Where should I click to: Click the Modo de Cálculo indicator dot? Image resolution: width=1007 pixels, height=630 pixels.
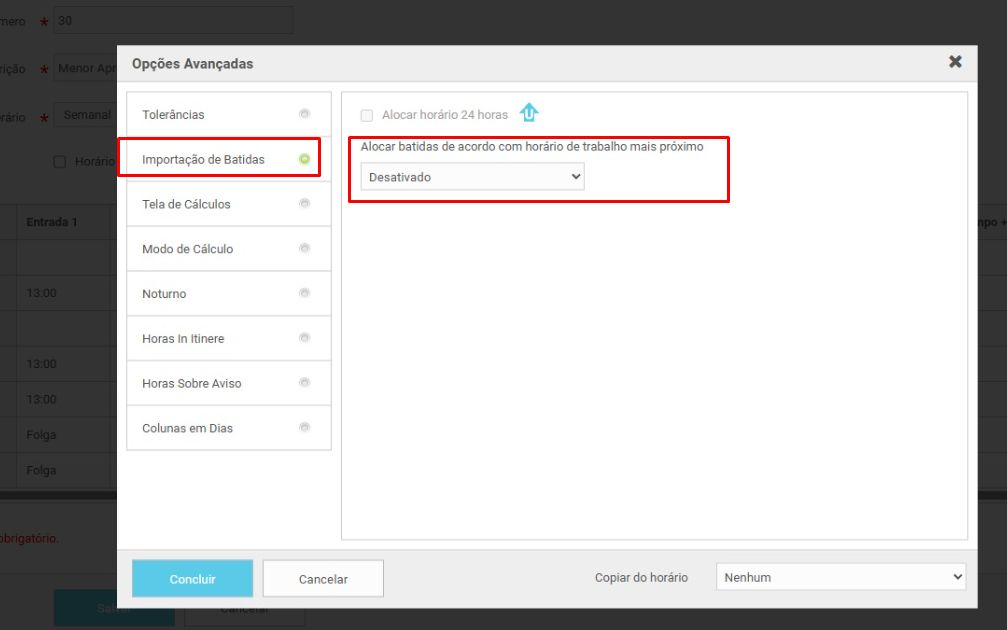tap(305, 249)
